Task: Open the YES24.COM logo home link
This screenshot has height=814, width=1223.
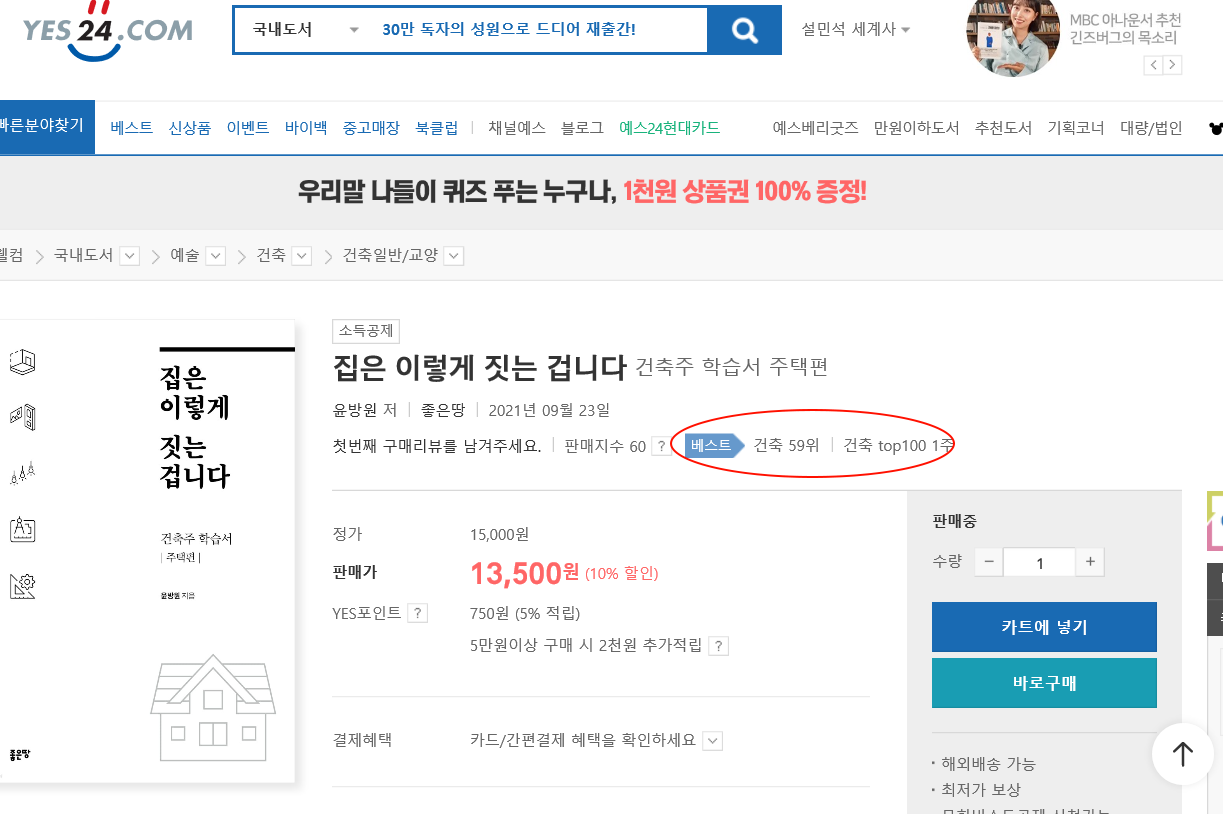Action: tap(108, 30)
